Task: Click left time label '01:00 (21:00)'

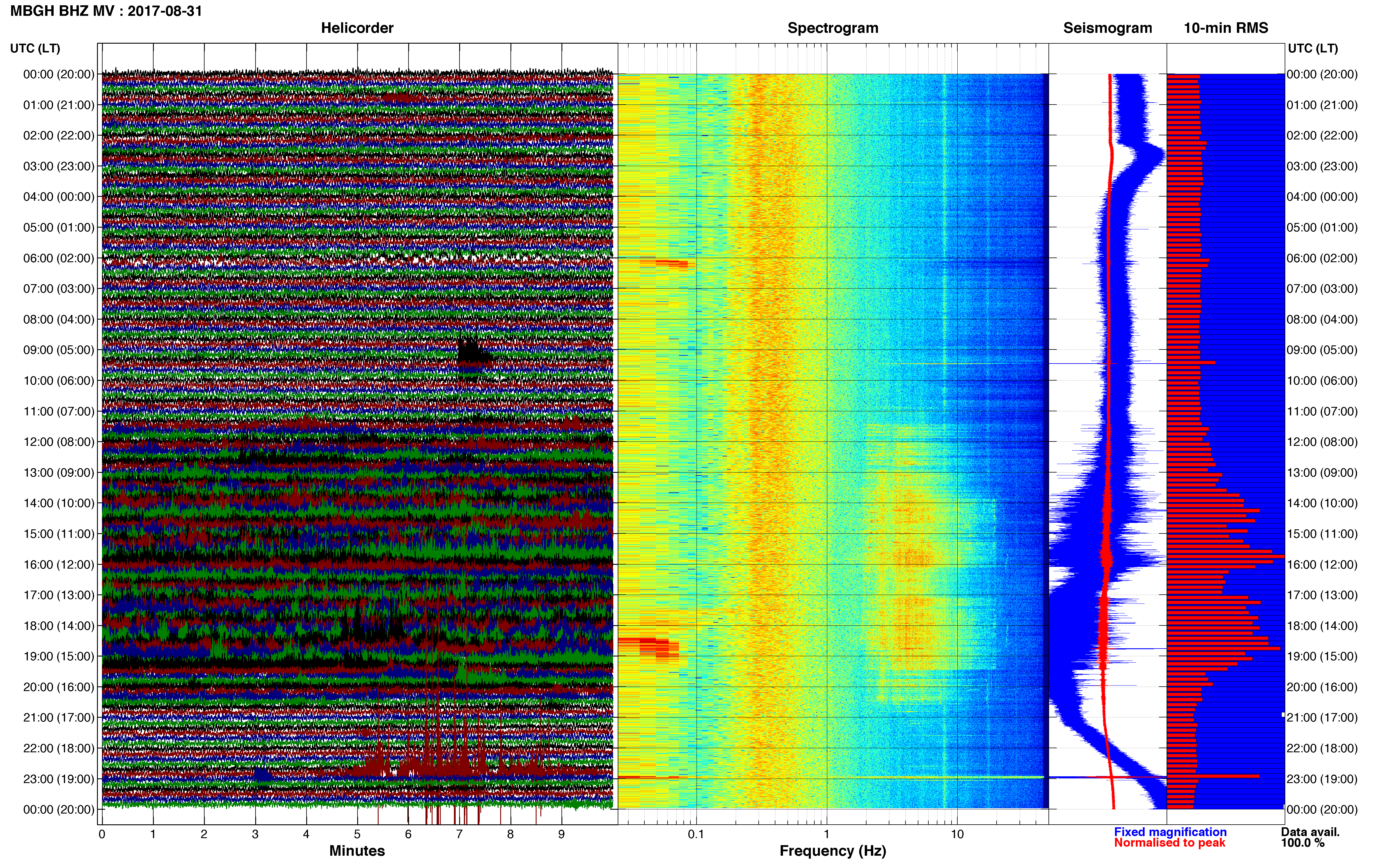Action: [59, 105]
